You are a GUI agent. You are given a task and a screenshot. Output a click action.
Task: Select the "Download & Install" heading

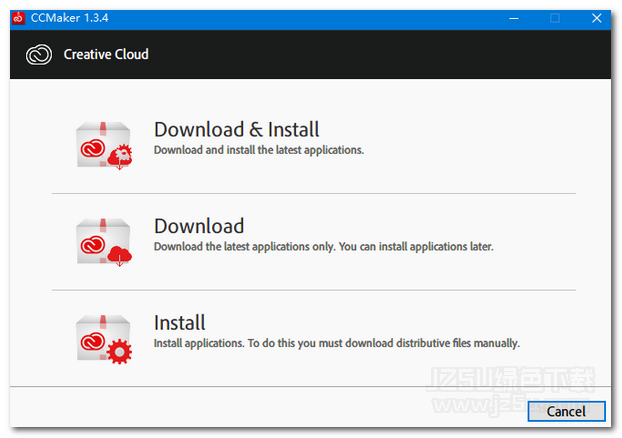(236, 130)
